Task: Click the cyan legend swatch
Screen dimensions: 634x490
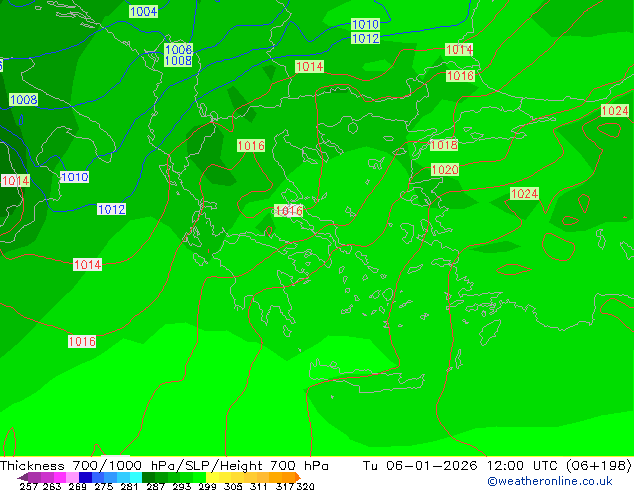Action: coord(135,477)
